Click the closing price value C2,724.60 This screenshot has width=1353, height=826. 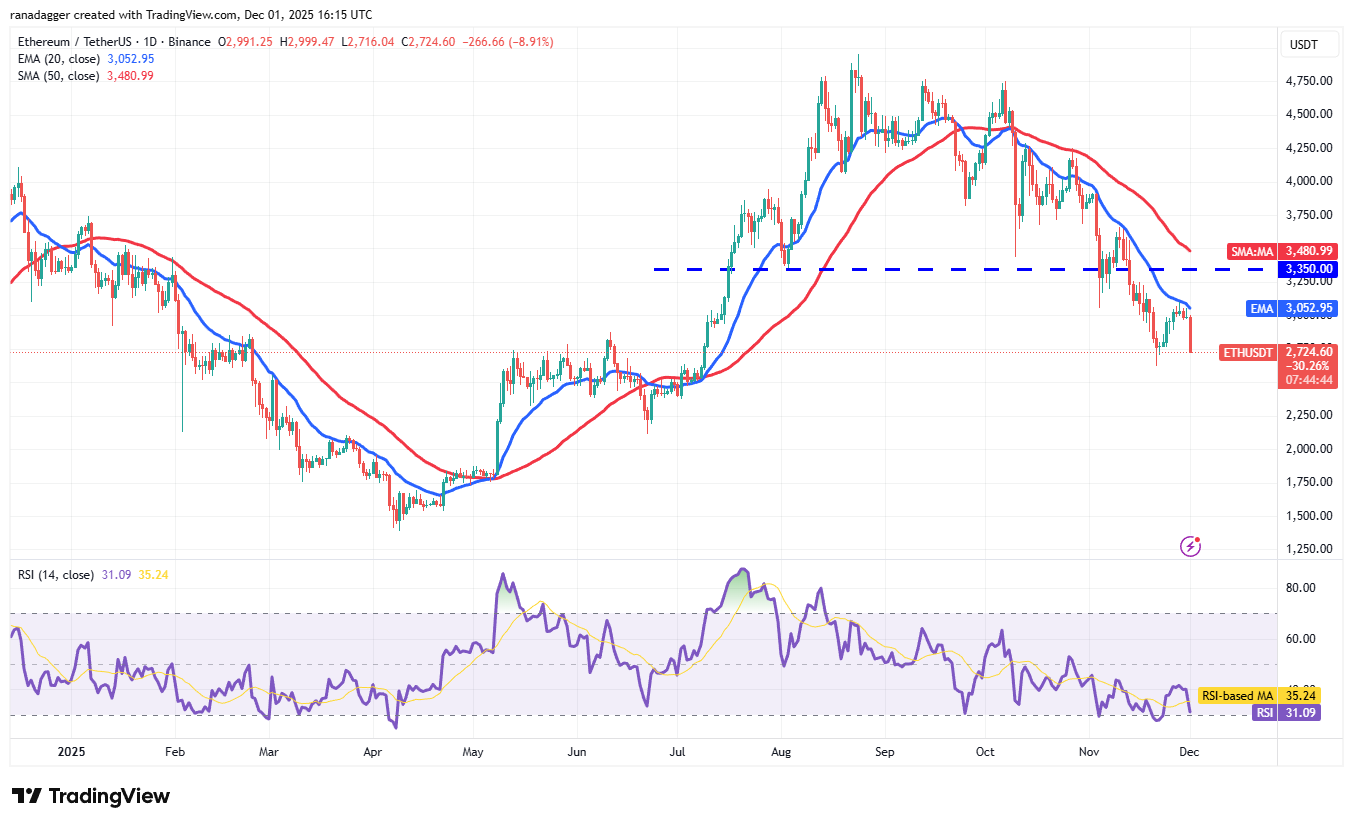426,42
